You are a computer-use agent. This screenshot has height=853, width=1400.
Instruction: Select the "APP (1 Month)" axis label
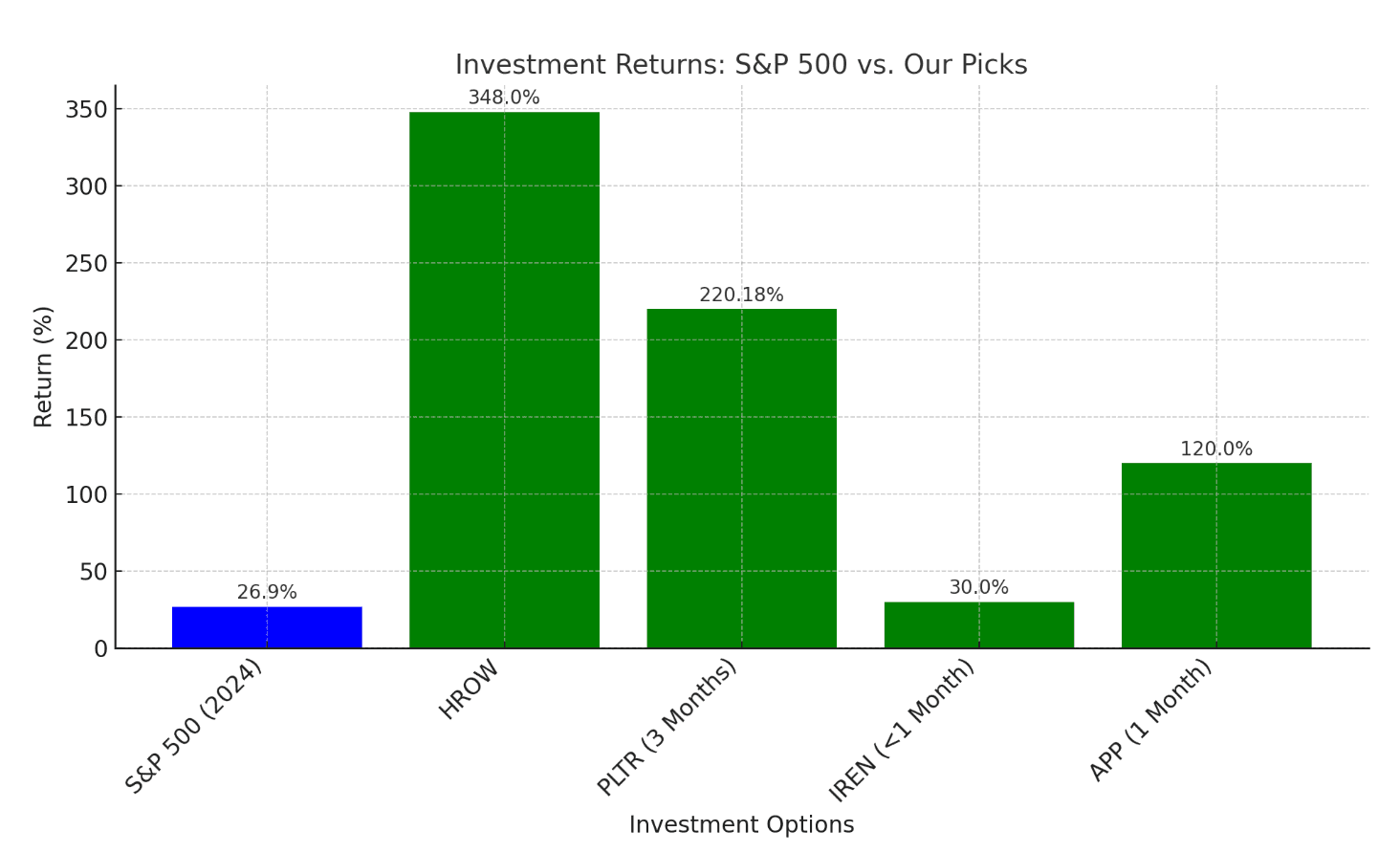click(x=1150, y=720)
